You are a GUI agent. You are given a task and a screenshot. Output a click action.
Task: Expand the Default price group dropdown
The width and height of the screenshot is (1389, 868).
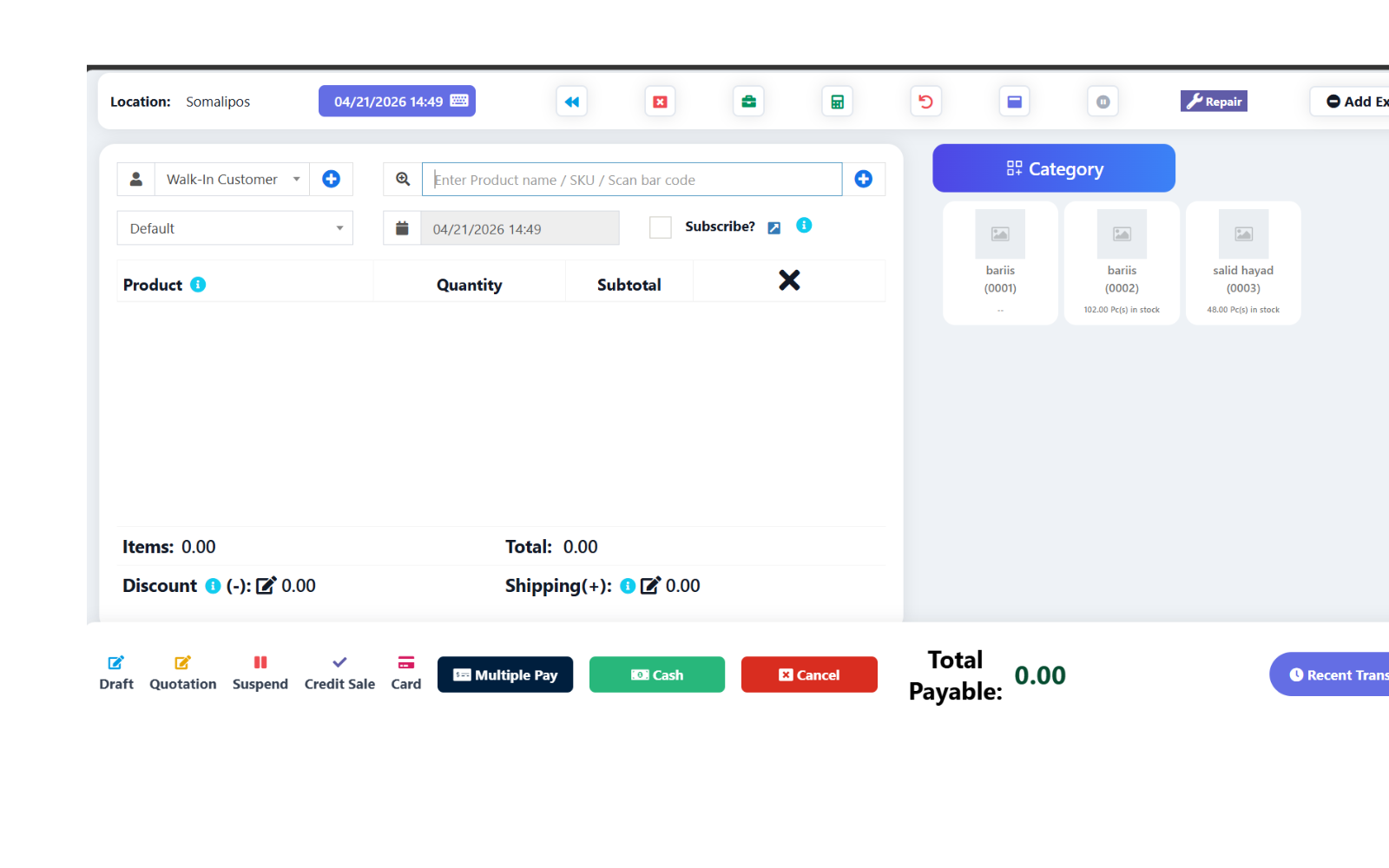(x=234, y=227)
